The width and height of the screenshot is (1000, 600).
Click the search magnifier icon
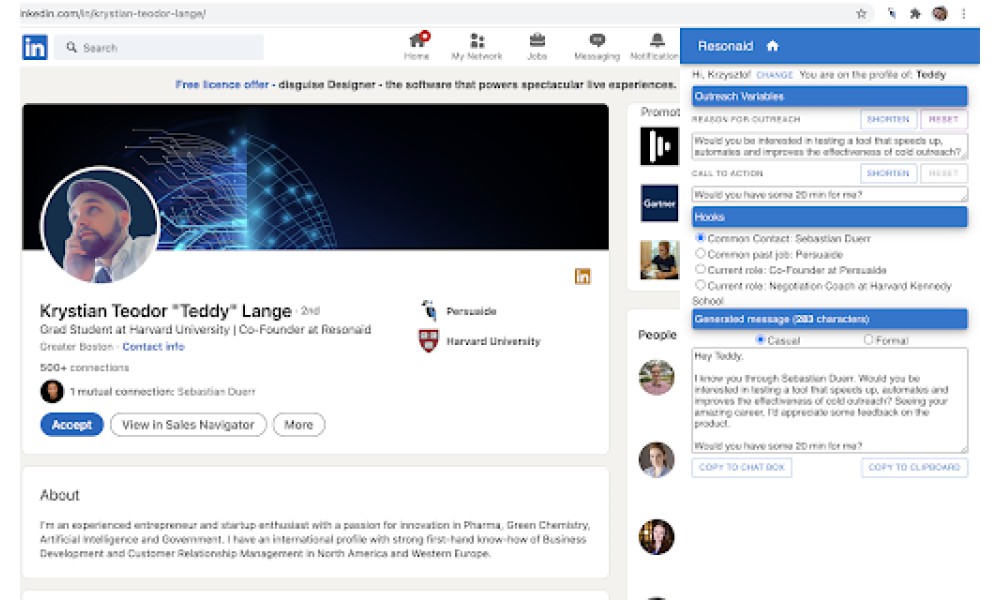(71, 47)
